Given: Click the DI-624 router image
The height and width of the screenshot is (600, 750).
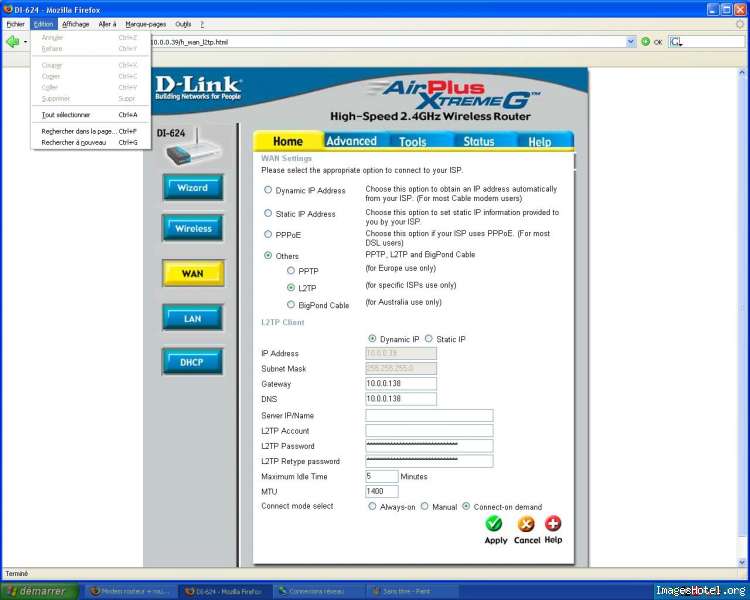Looking at the screenshot, I should pyautogui.click(x=193, y=148).
